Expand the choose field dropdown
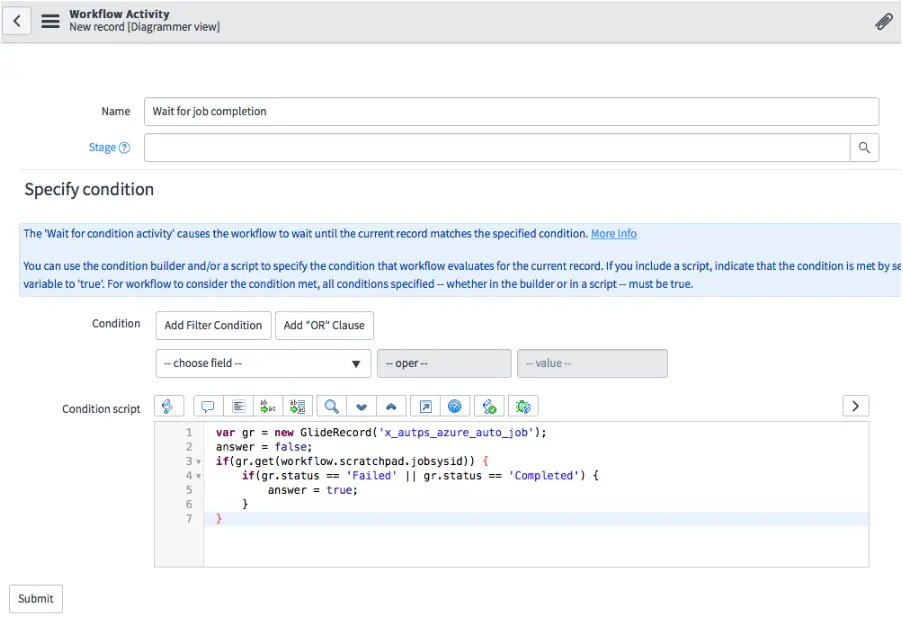The width and height of the screenshot is (903, 618). pos(263,364)
